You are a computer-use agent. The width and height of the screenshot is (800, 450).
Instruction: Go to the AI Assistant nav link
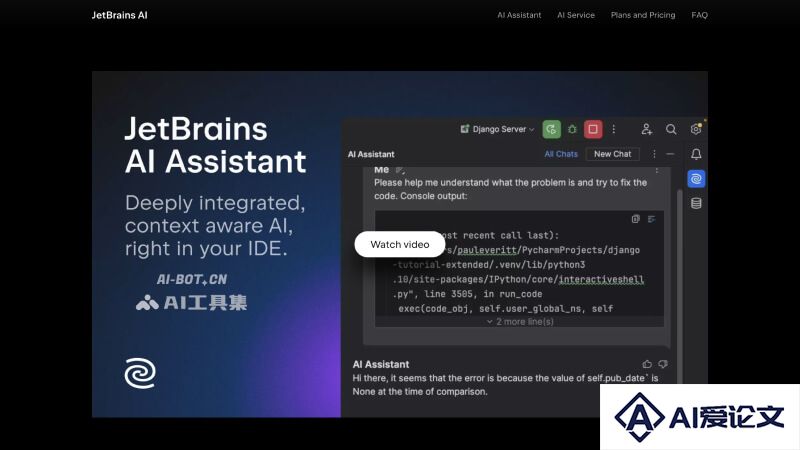point(519,15)
